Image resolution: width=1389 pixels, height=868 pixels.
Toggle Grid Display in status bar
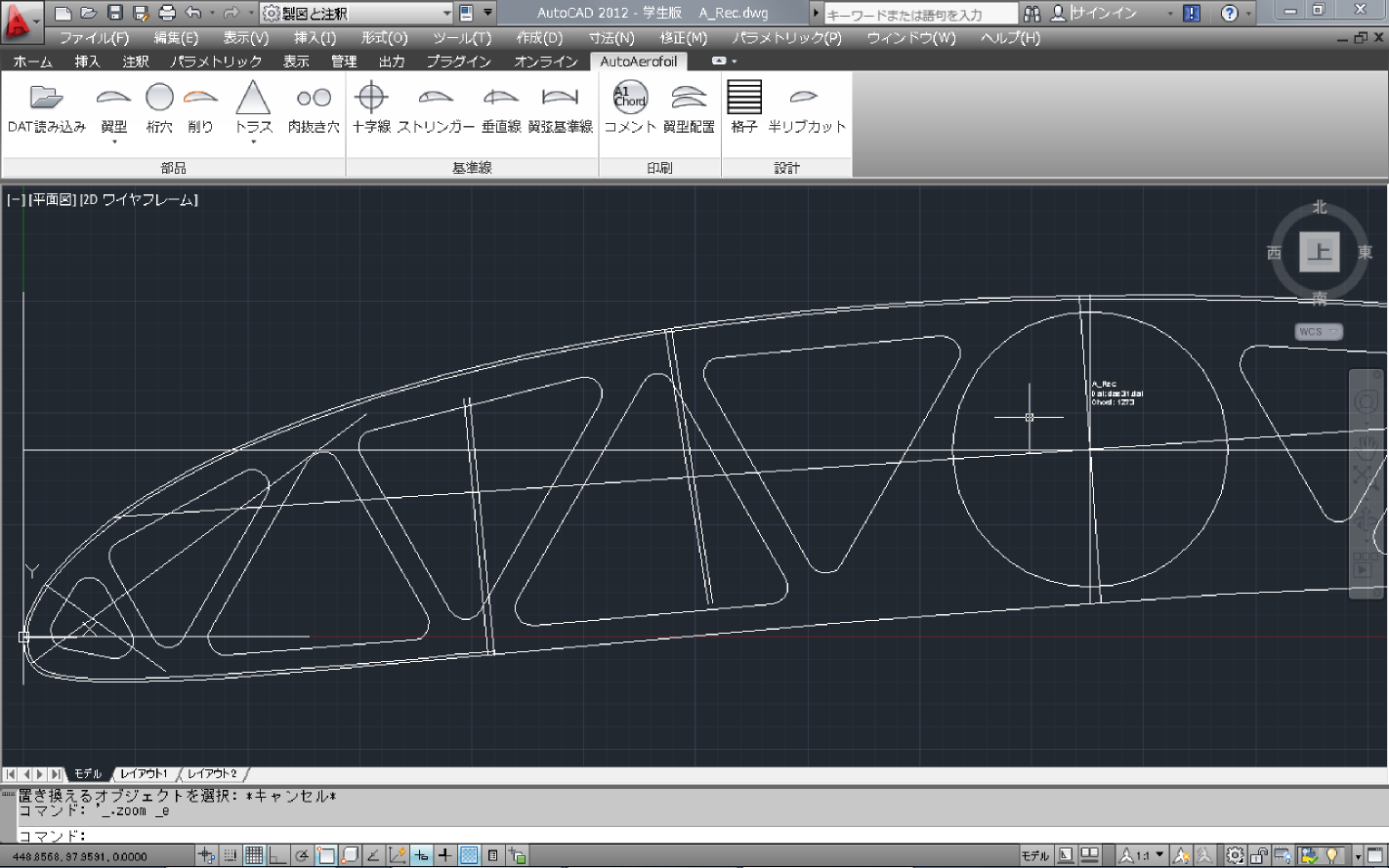coord(254,856)
